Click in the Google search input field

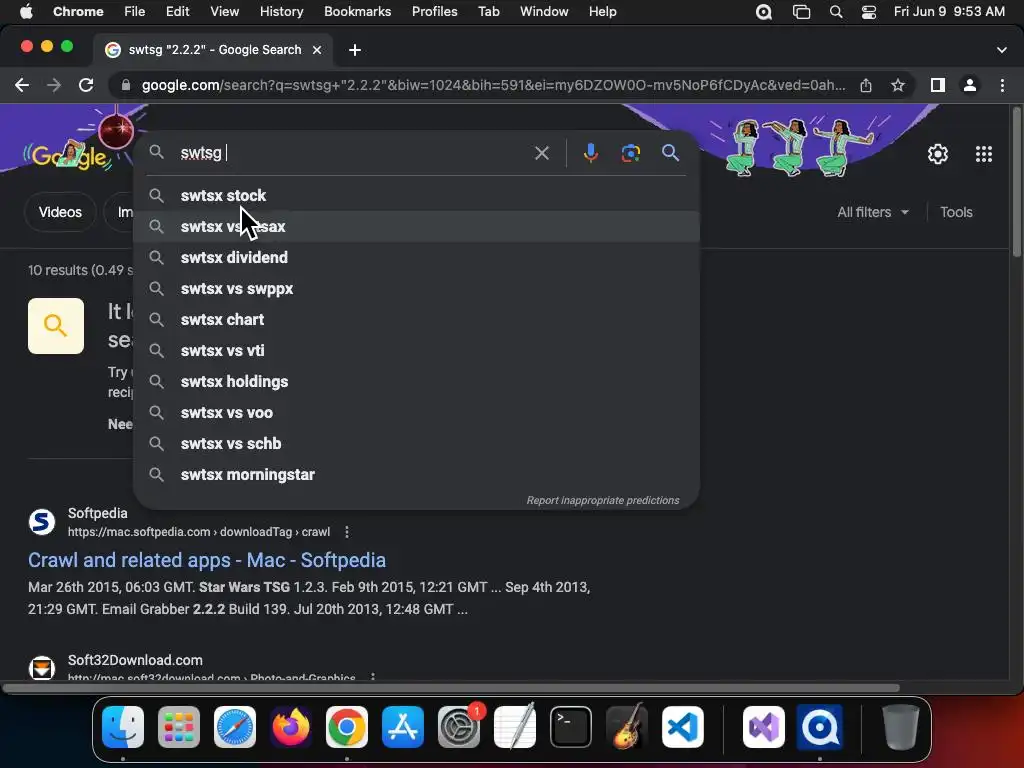coord(353,153)
